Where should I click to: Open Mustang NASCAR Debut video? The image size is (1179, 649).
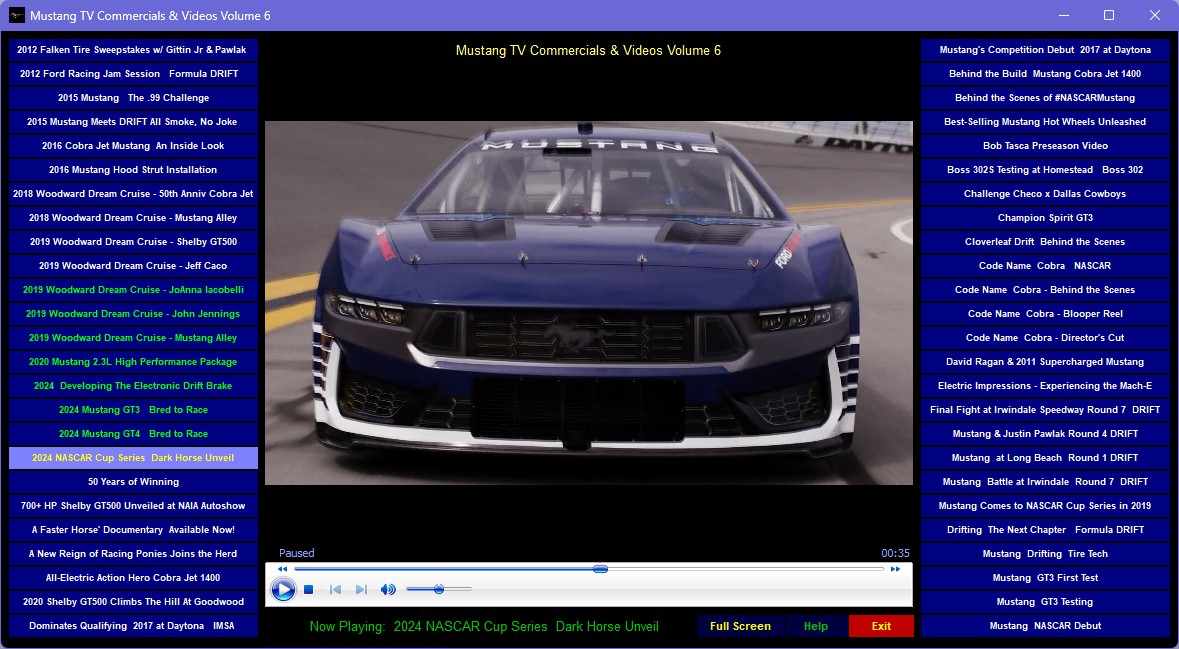[x=1045, y=626]
